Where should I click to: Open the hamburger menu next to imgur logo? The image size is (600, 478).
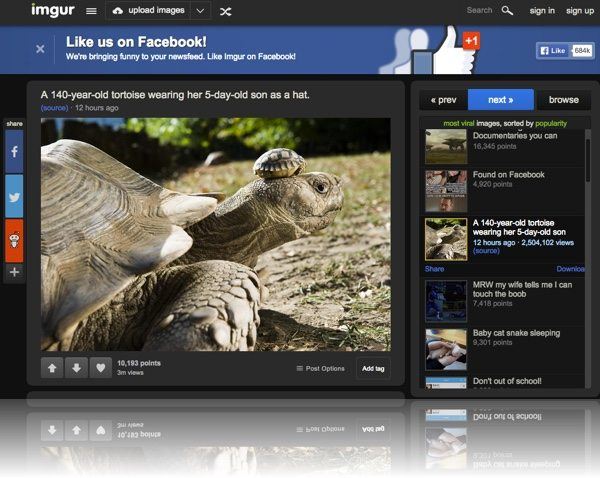91,11
